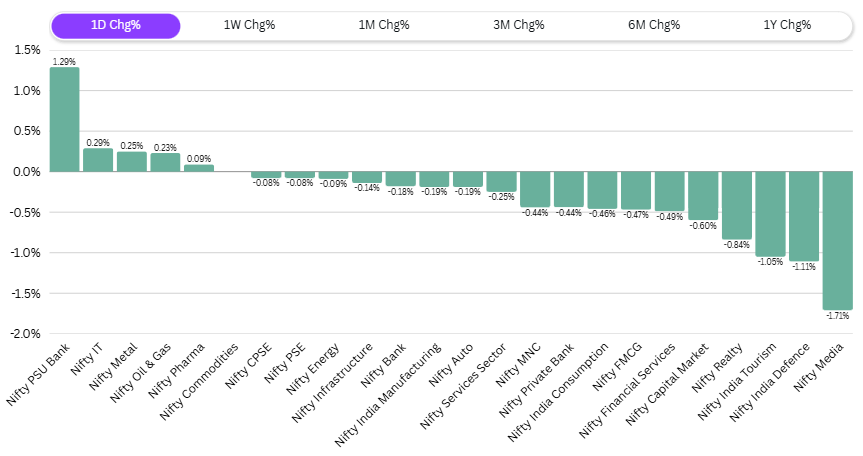Select the Nifty Realty bar
863x456 pixels.
736,205
